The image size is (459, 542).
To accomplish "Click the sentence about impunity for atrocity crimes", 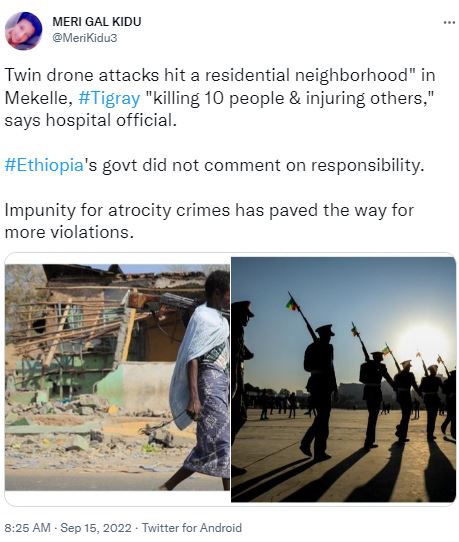I will pyautogui.click(x=209, y=221).
